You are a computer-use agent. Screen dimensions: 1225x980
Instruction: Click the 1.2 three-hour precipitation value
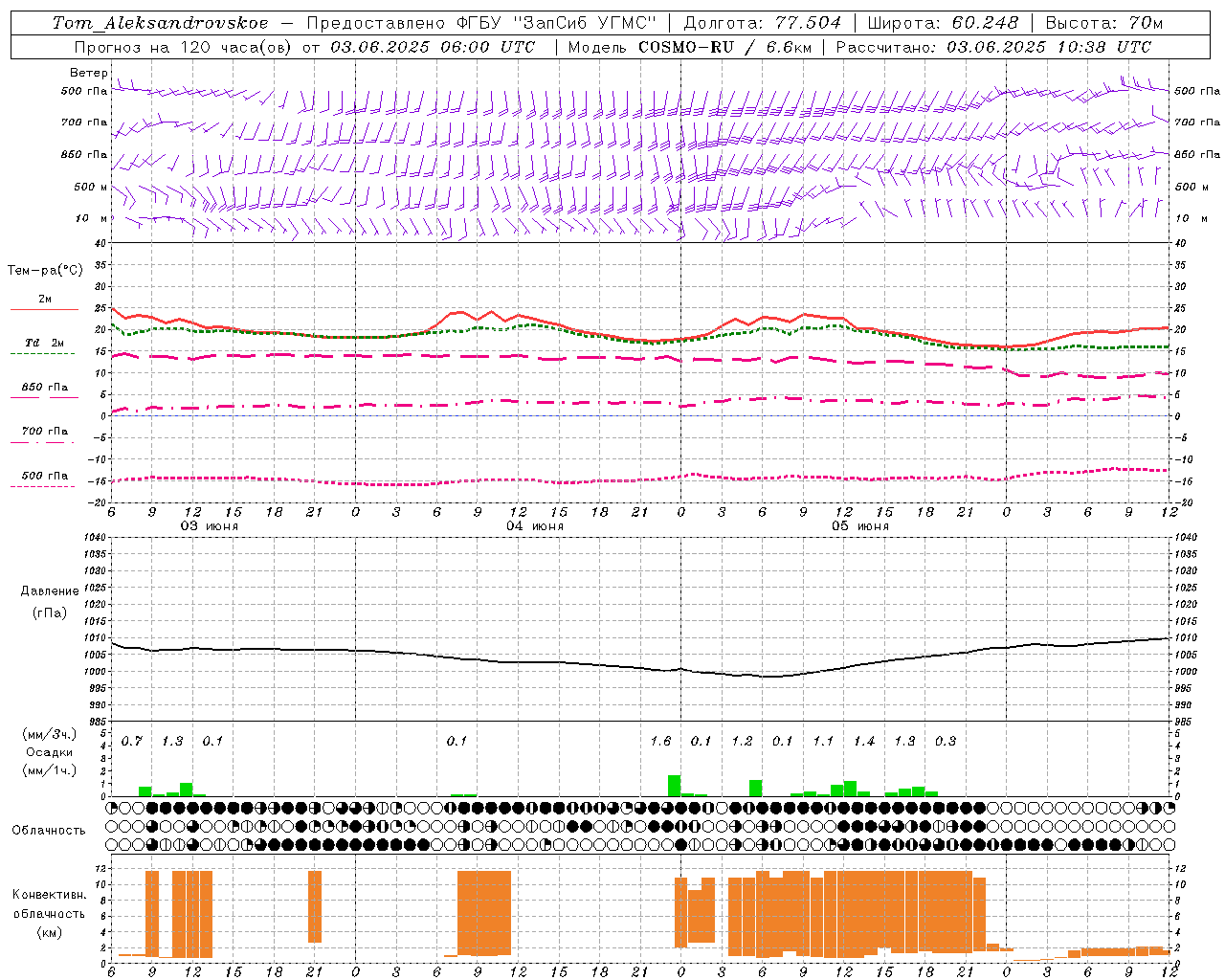(742, 742)
